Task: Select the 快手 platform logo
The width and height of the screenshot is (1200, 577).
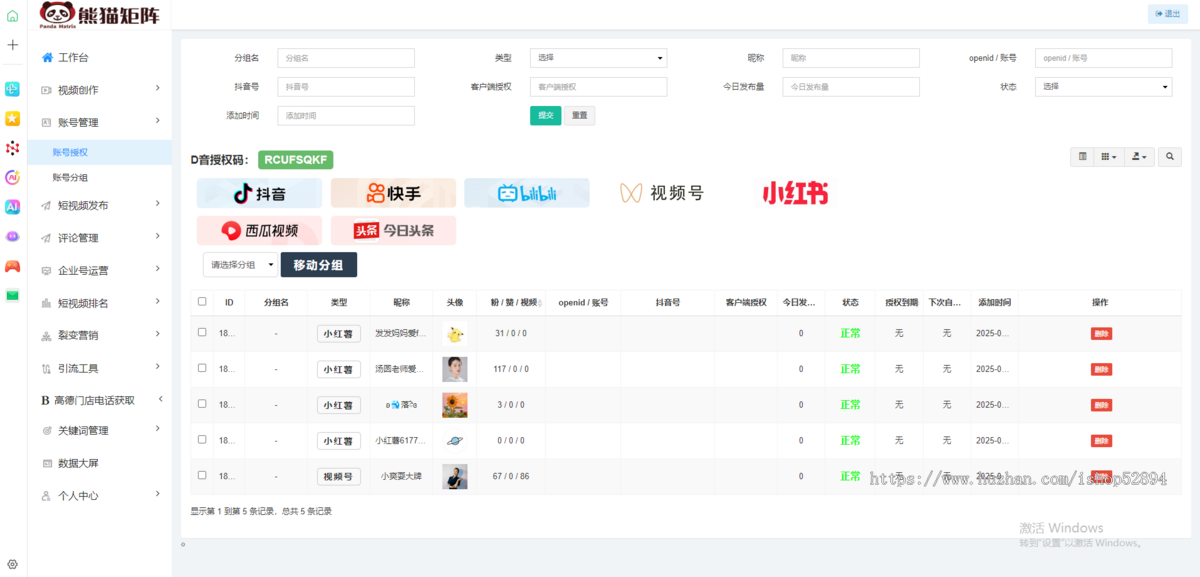Action: pos(393,193)
